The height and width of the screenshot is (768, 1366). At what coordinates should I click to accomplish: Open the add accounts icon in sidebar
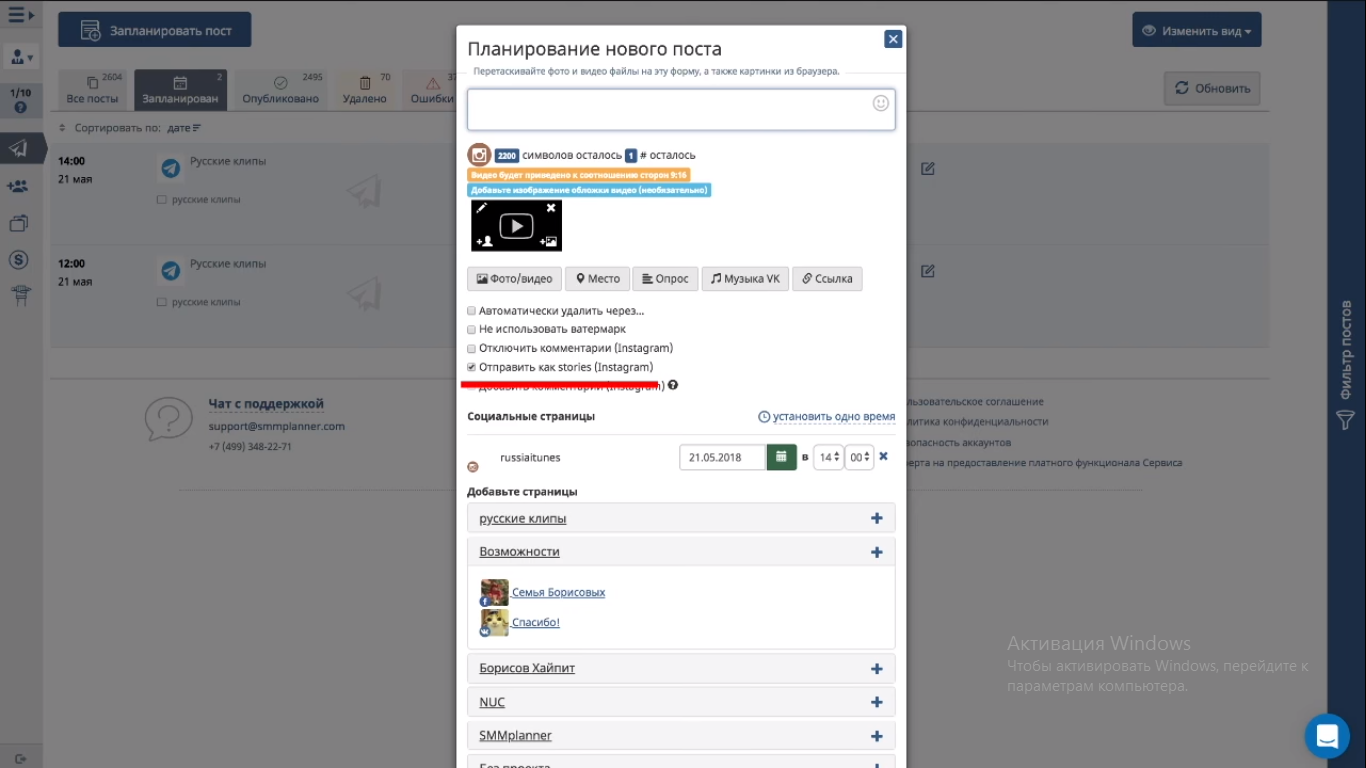(x=18, y=186)
